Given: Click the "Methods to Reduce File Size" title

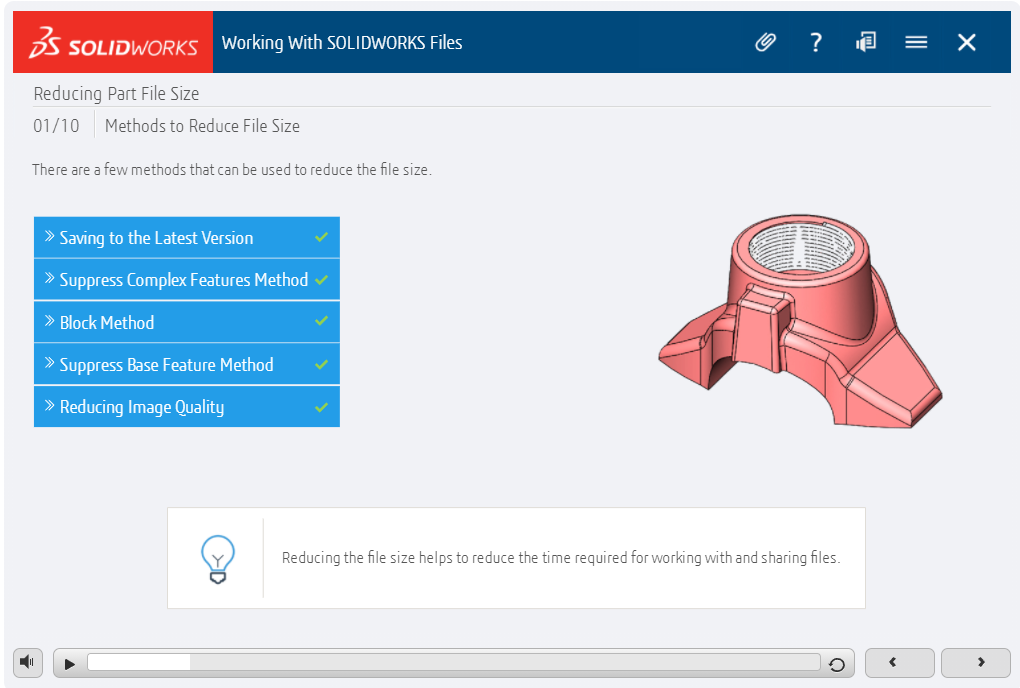Looking at the screenshot, I should (202, 126).
